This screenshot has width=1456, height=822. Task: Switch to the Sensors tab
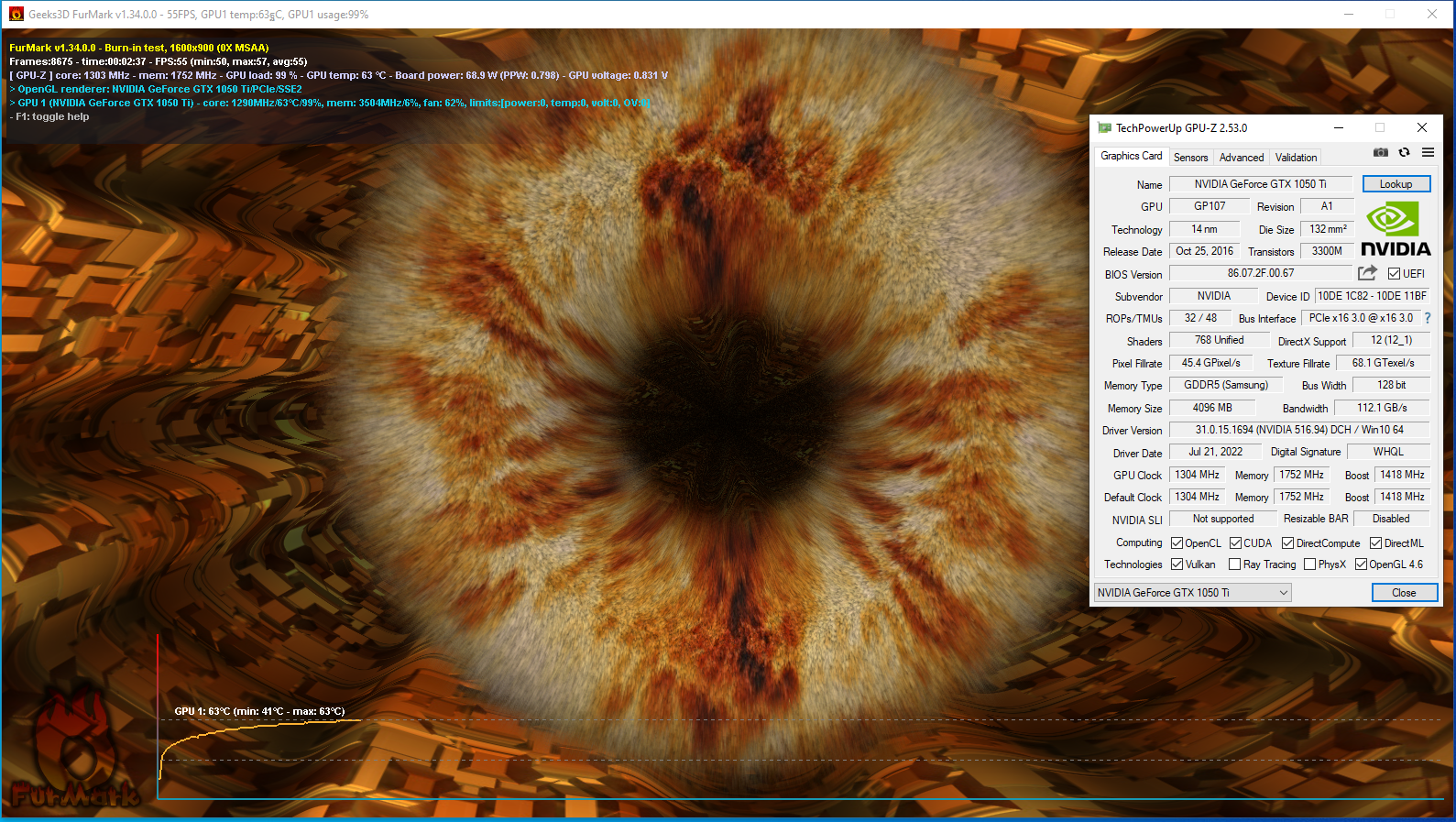(1190, 158)
